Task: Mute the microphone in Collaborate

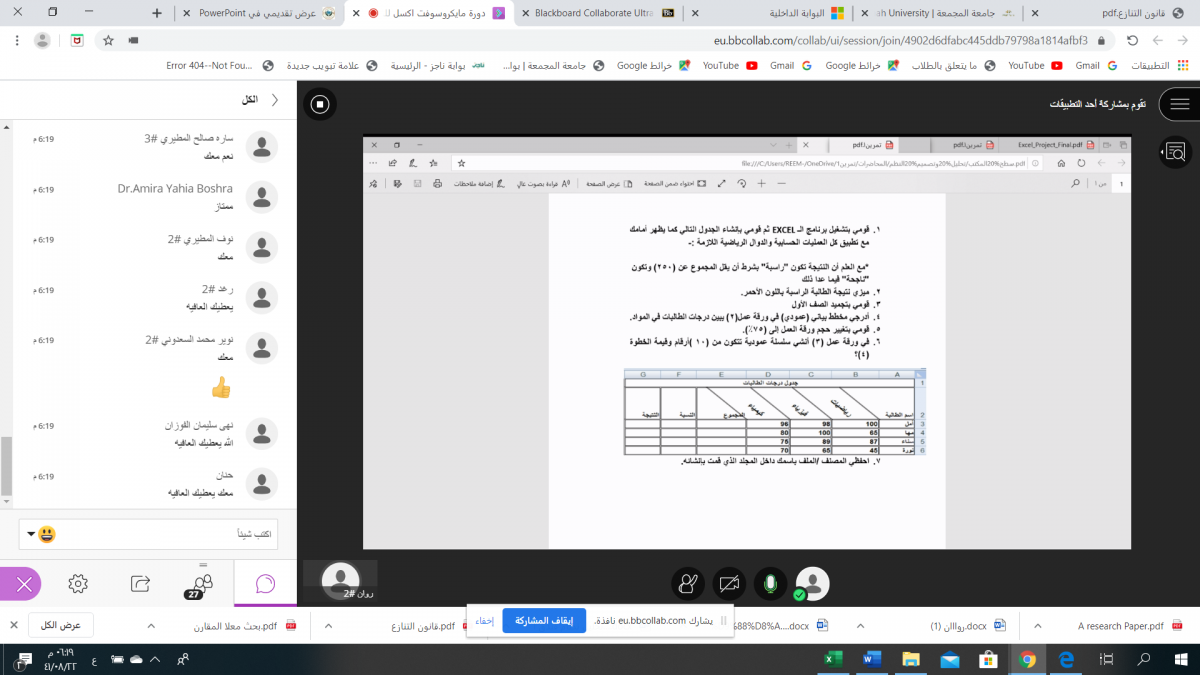Action: tap(770, 583)
